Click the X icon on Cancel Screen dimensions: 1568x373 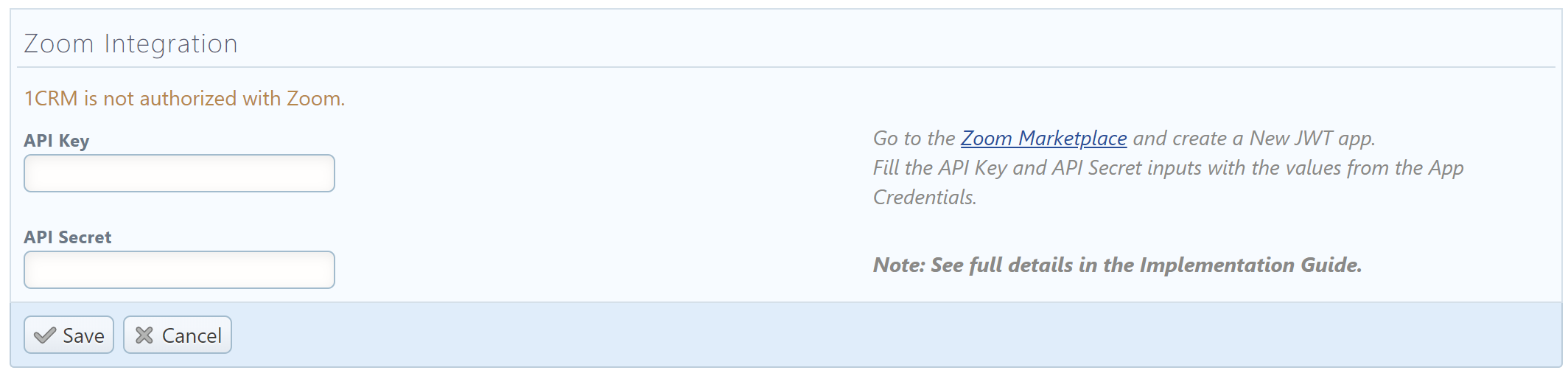point(144,335)
